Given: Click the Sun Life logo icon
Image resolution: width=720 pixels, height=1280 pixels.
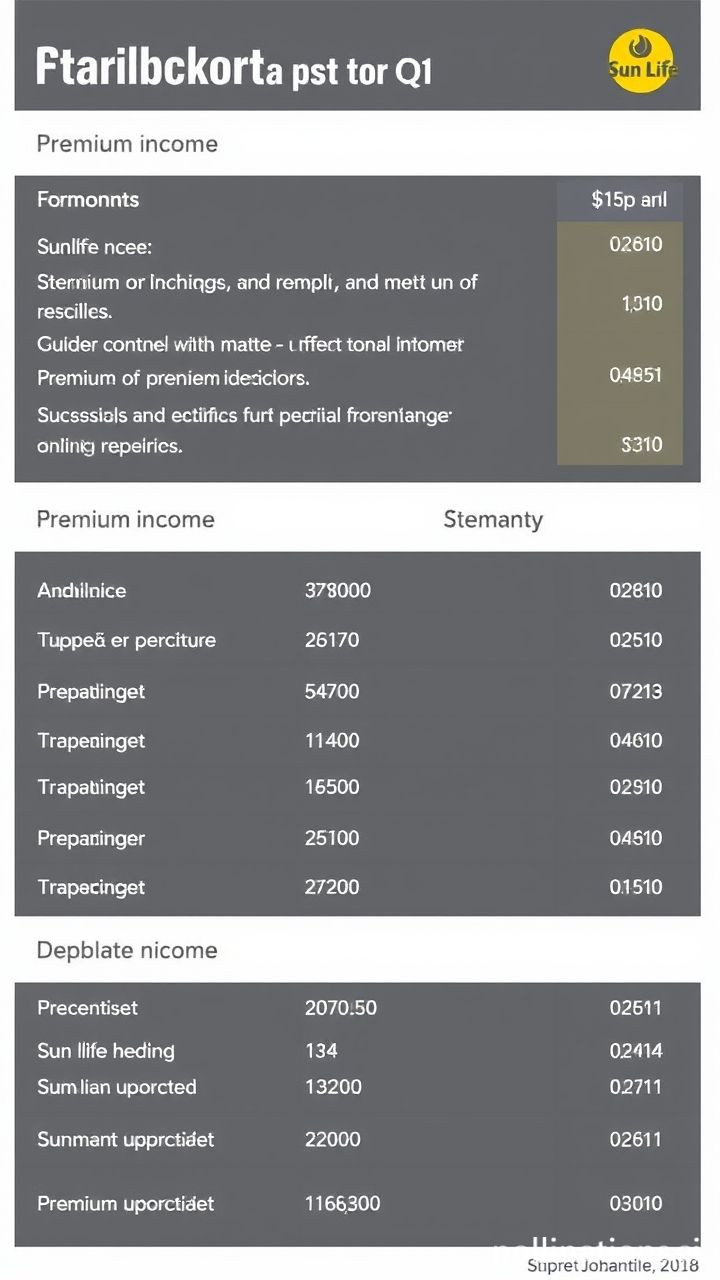Looking at the screenshot, I should pos(641,61).
